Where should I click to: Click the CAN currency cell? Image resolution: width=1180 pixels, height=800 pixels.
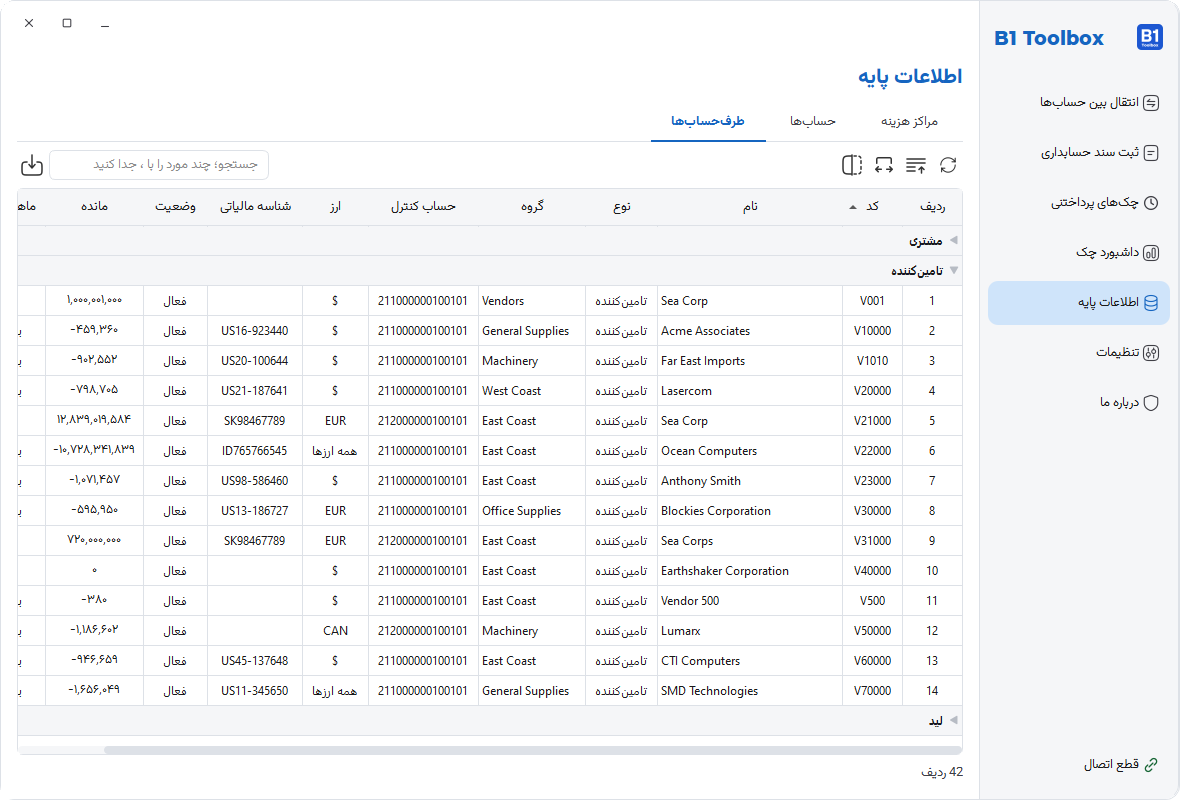[x=336, y=631]
